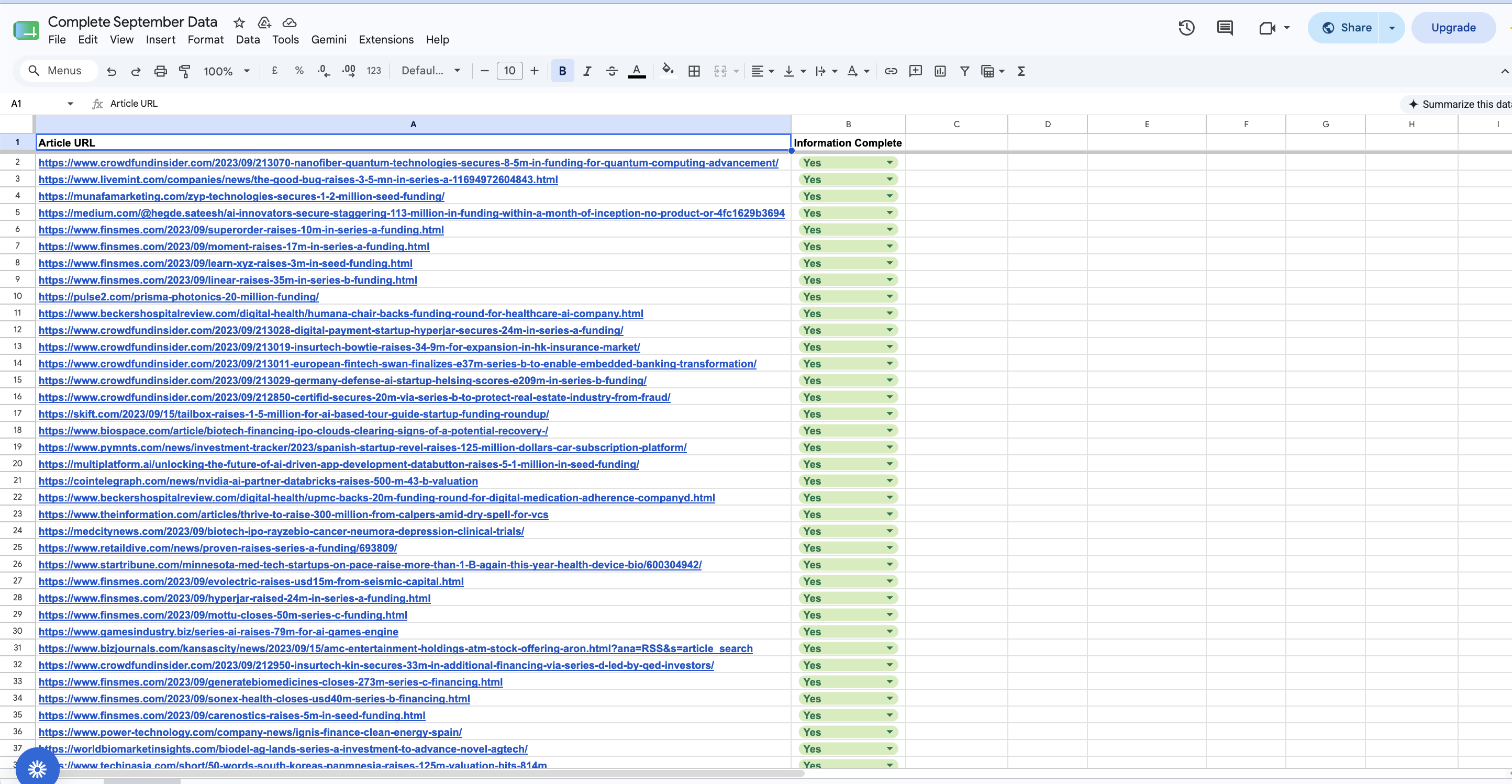Viewport: 1512px width, 784px height.
Task: Toggle strikethrough formatting
Action: click(x=612, y=71)
